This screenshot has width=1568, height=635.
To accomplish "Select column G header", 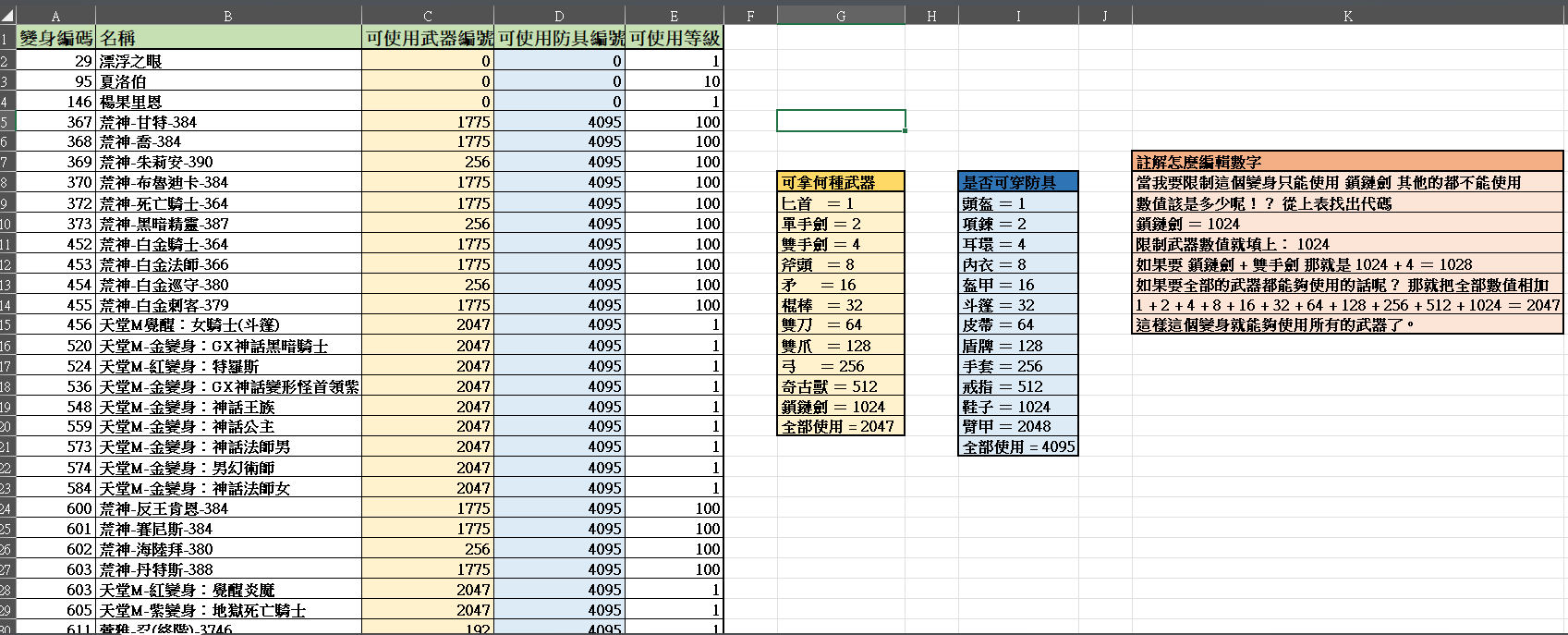I will click(841, 16).
